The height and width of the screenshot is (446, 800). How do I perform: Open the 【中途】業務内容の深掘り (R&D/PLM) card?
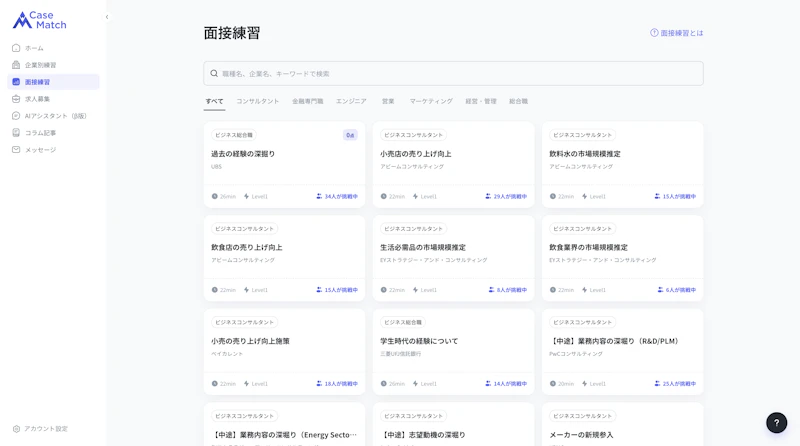[x=622, y=352]
